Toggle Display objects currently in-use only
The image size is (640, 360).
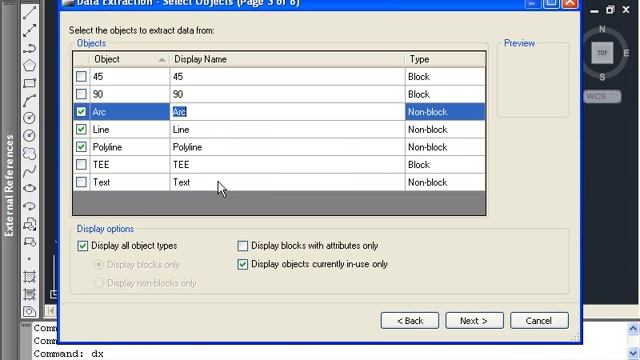(242, 264)
